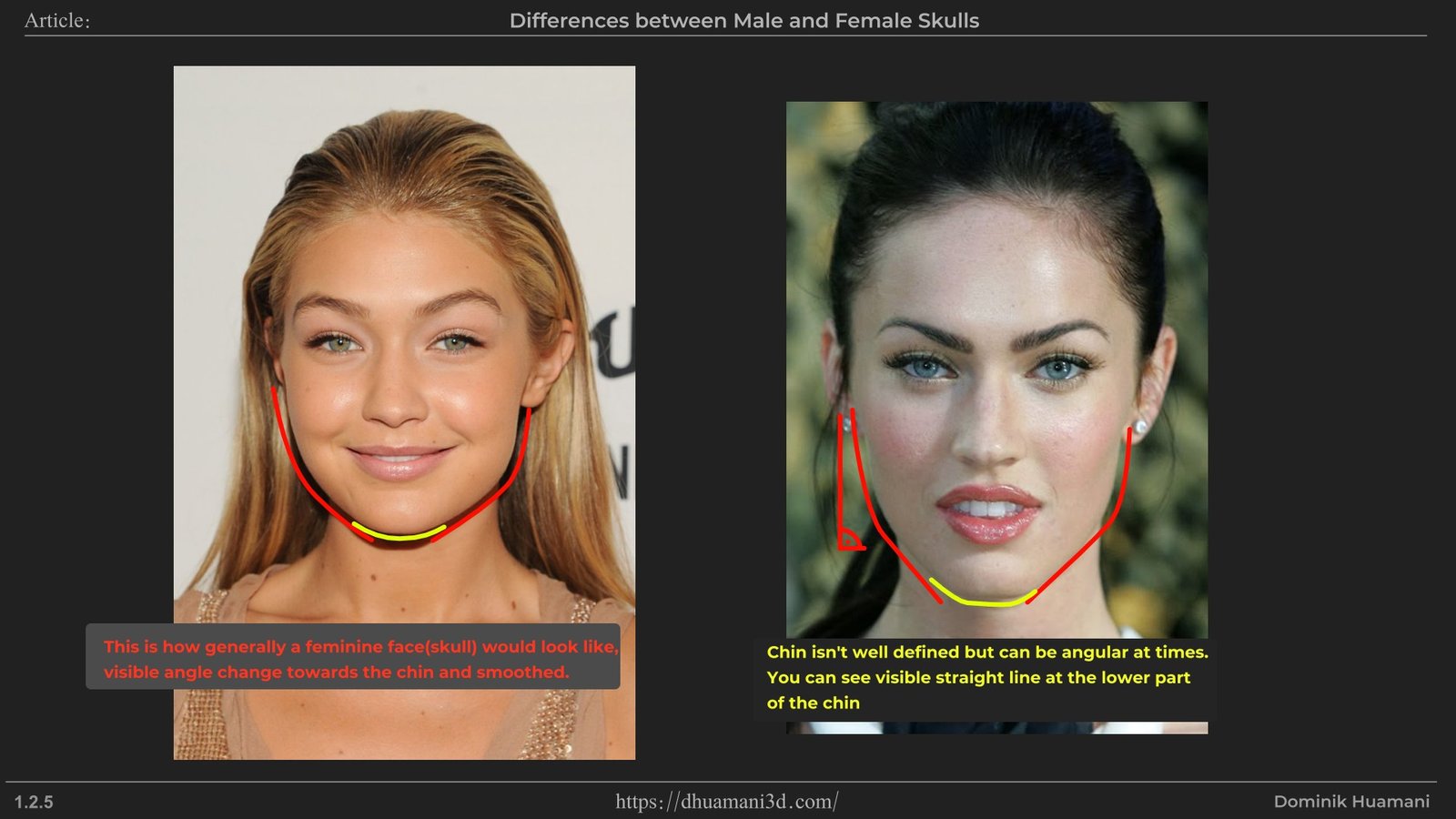Click the yellow caption starting "Chin isn't well defined"

tap(986, 652)
